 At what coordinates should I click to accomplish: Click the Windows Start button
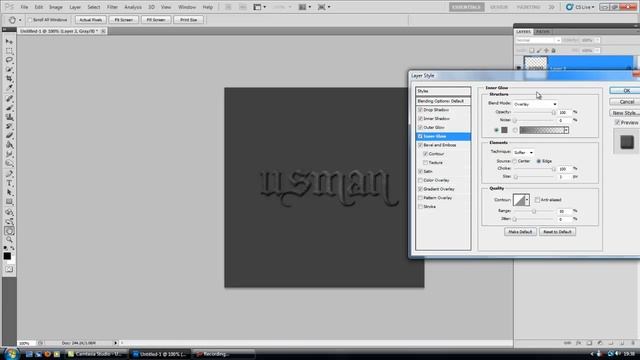coord(11,354)
